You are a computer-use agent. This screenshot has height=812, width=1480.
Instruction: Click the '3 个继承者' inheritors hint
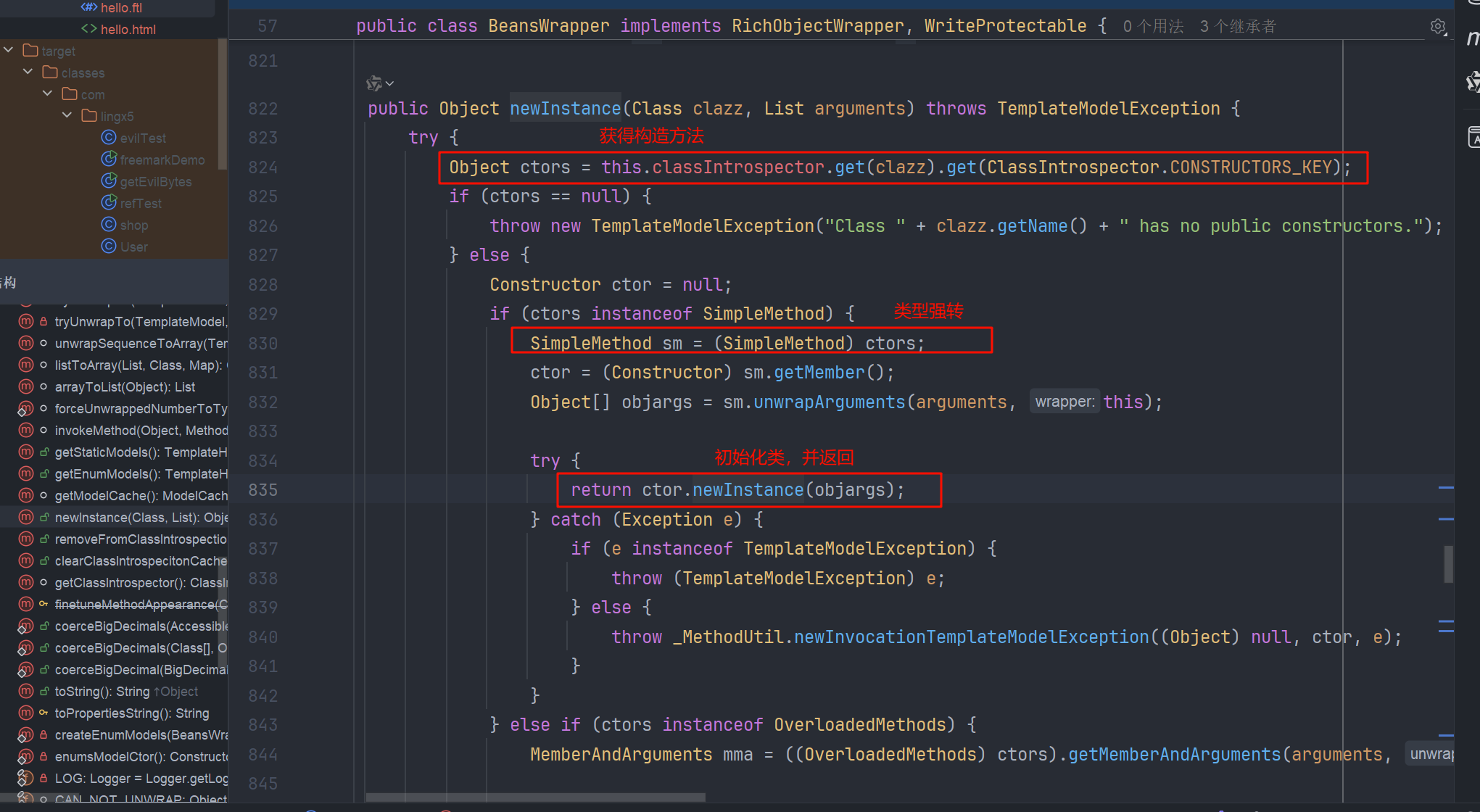(1237, 27)
